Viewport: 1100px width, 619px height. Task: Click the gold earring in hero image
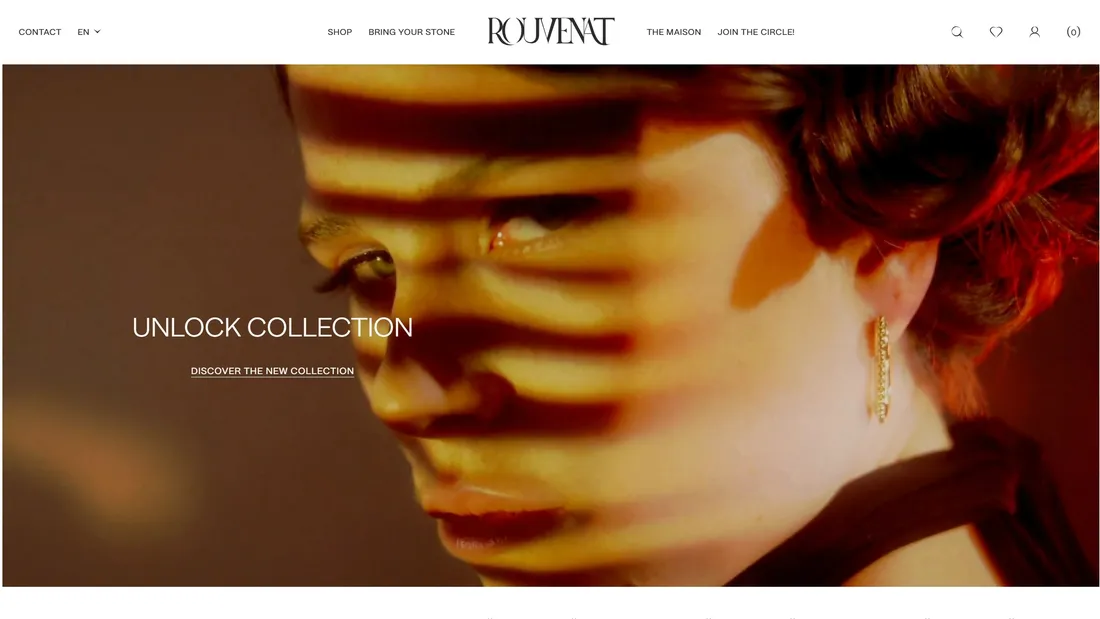(881, 369)
